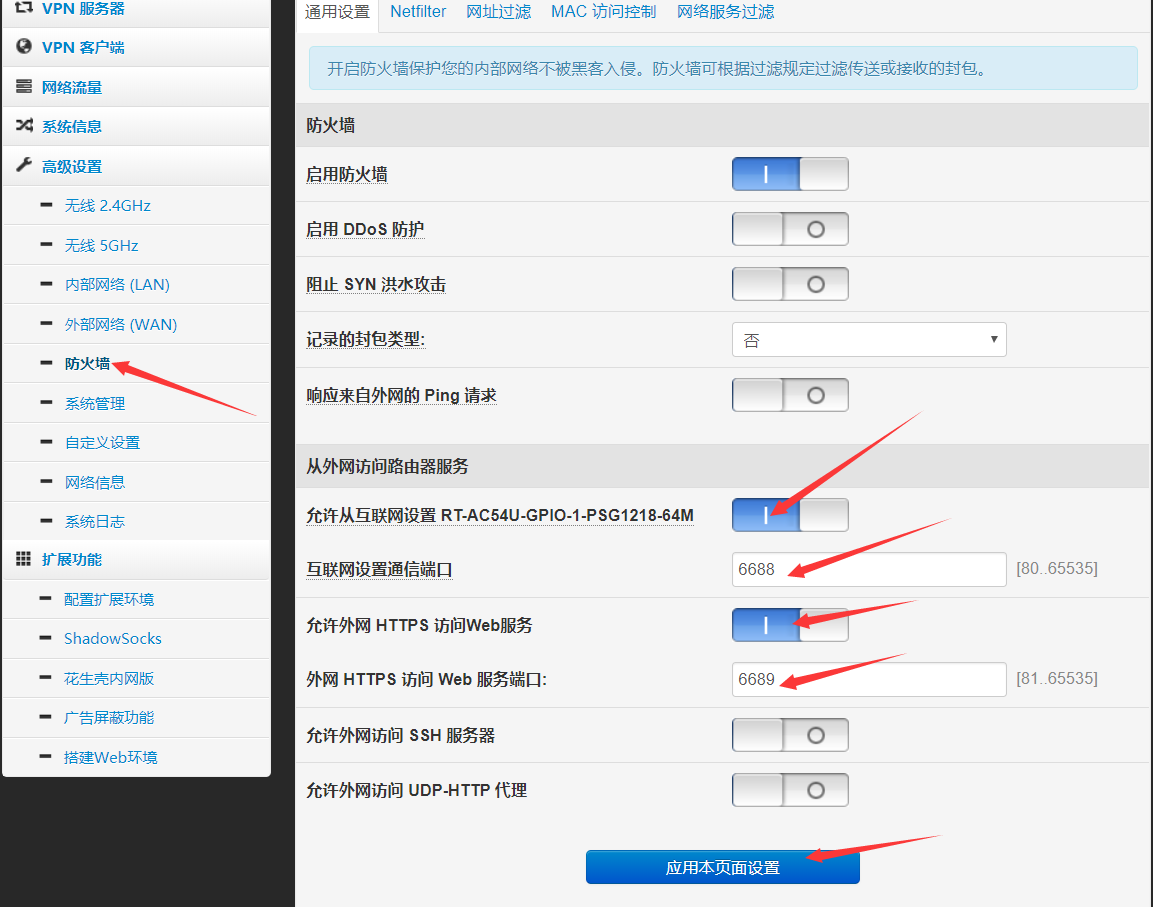The image size is (1153, 907).
Task: Open 配置扩展环境 page
Action: [x=109, y=600]
